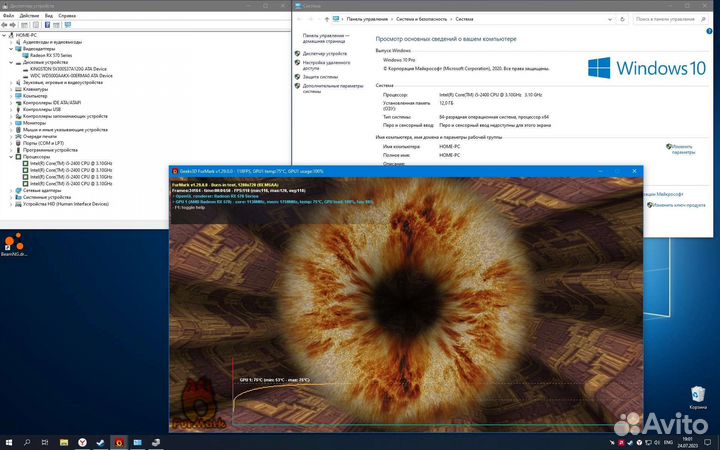Click Изменить ключ продукта link

point(679,205)
